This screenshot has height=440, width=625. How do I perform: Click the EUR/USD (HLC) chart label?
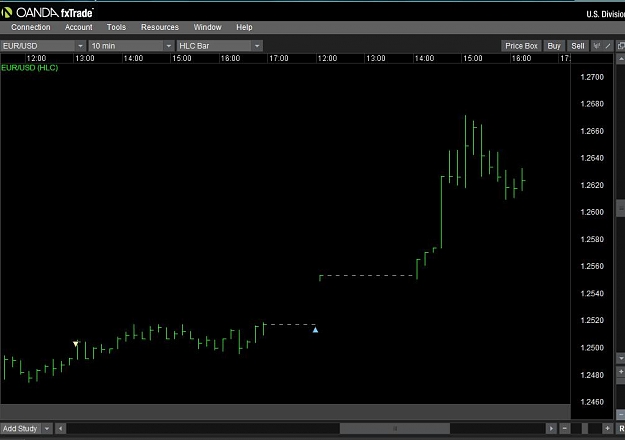click(29, 68)
